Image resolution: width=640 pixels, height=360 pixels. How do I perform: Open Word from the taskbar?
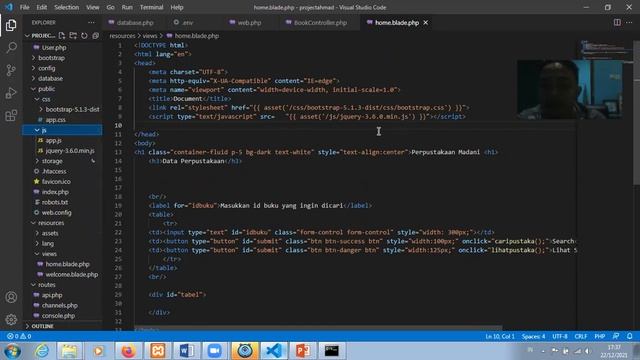(x=187, y=351)
